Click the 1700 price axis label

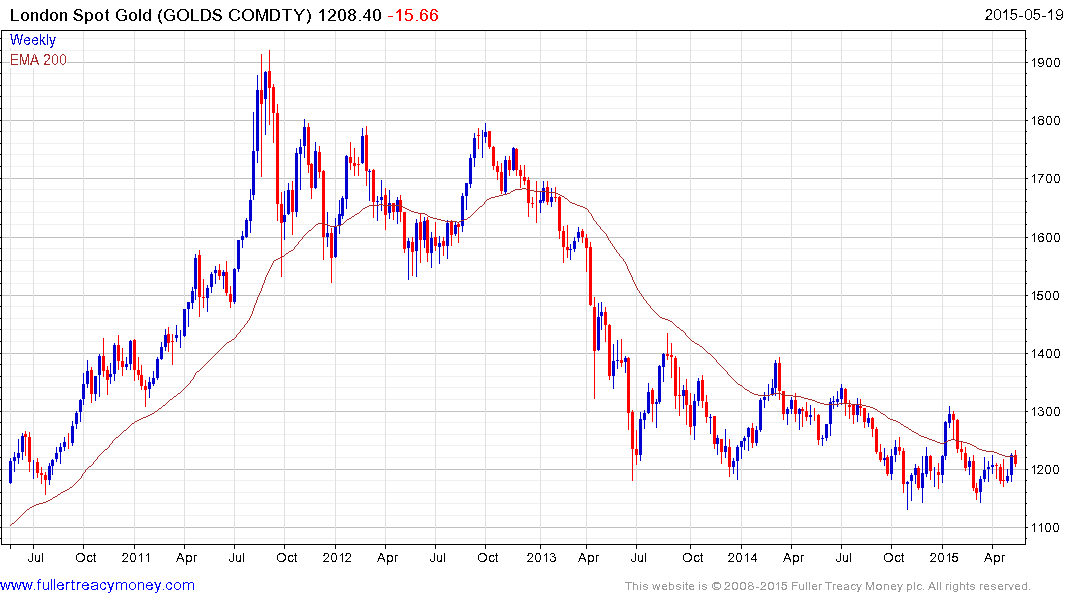tap(1046, 179)
